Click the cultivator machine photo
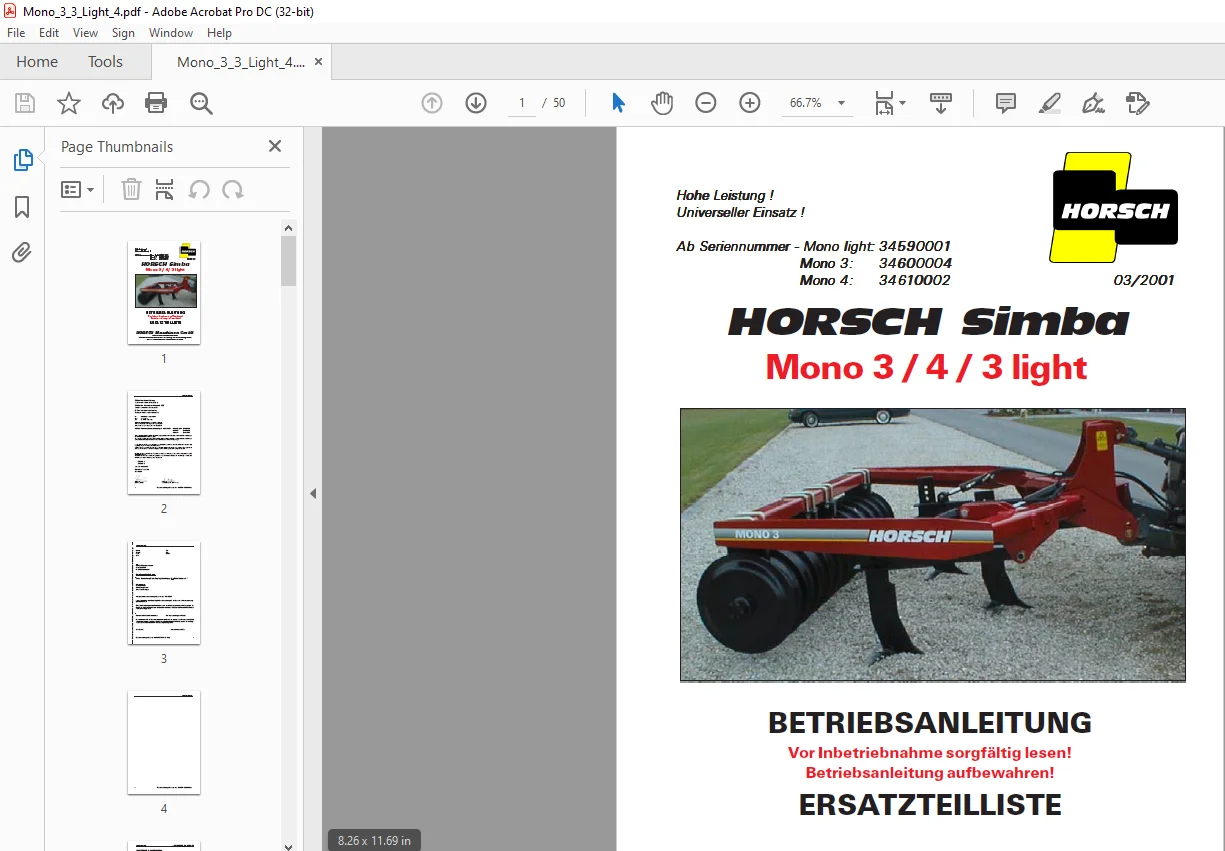 click(x=933, y=545)
